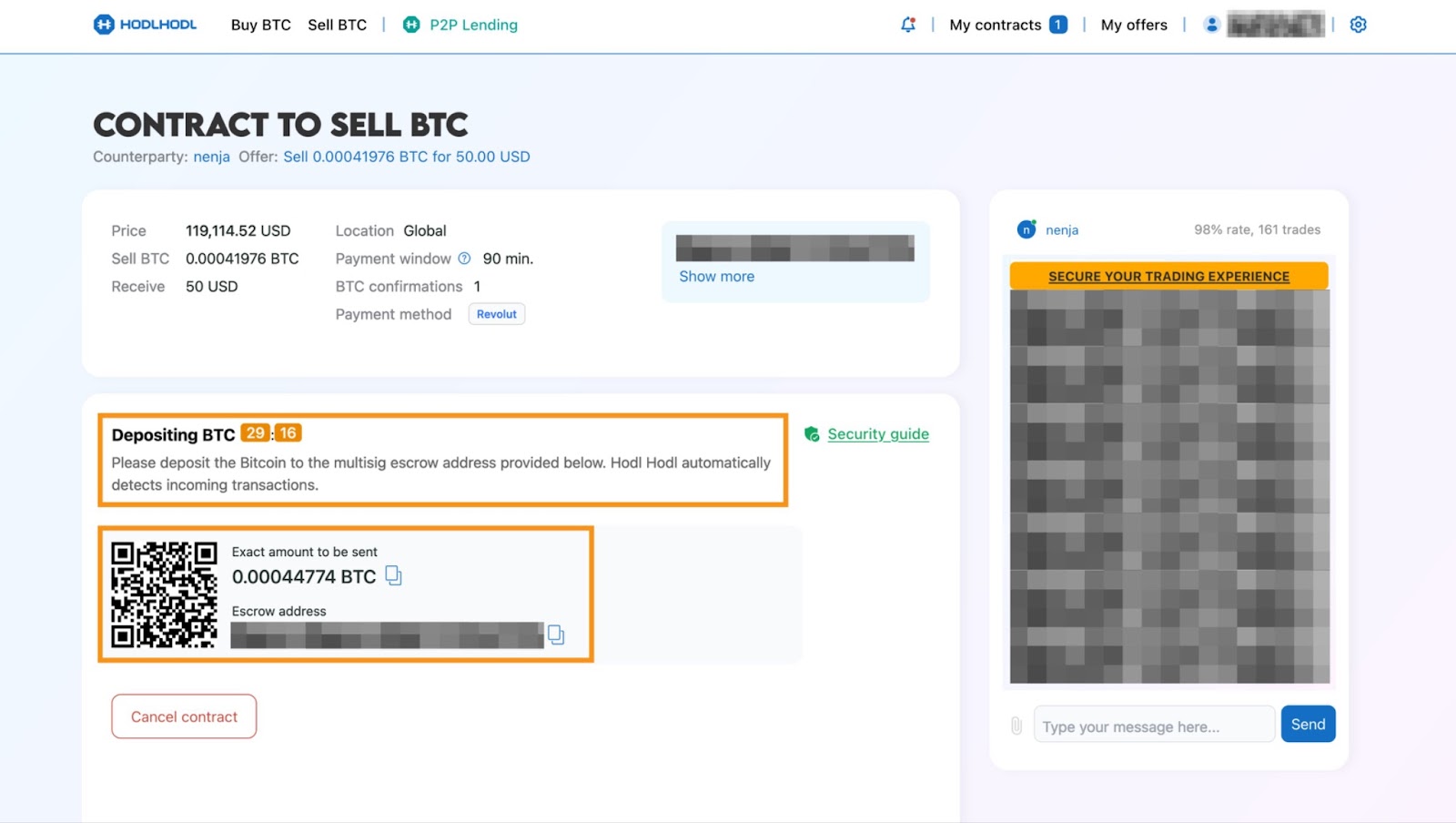Click the 98% rate, 161 trades text
The image size is (1456, 823).
[x=1258, y=229]
